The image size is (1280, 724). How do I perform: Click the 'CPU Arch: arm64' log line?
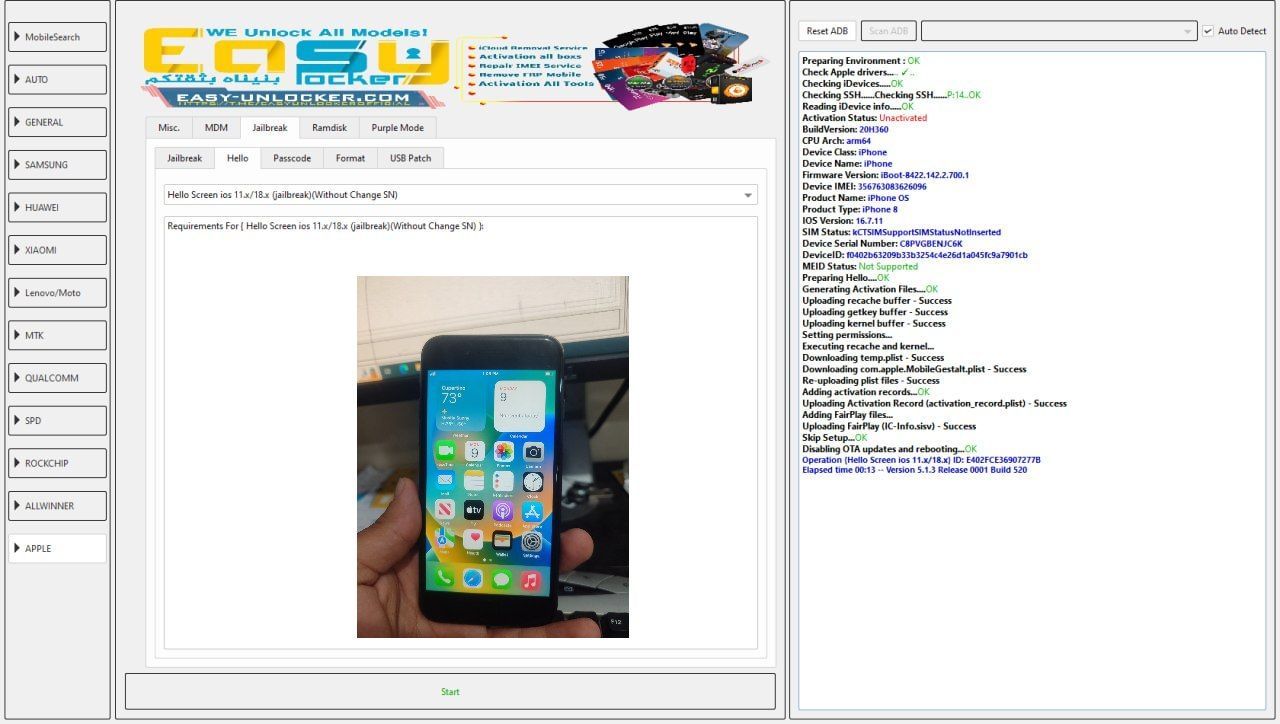[x=836, y=141]
